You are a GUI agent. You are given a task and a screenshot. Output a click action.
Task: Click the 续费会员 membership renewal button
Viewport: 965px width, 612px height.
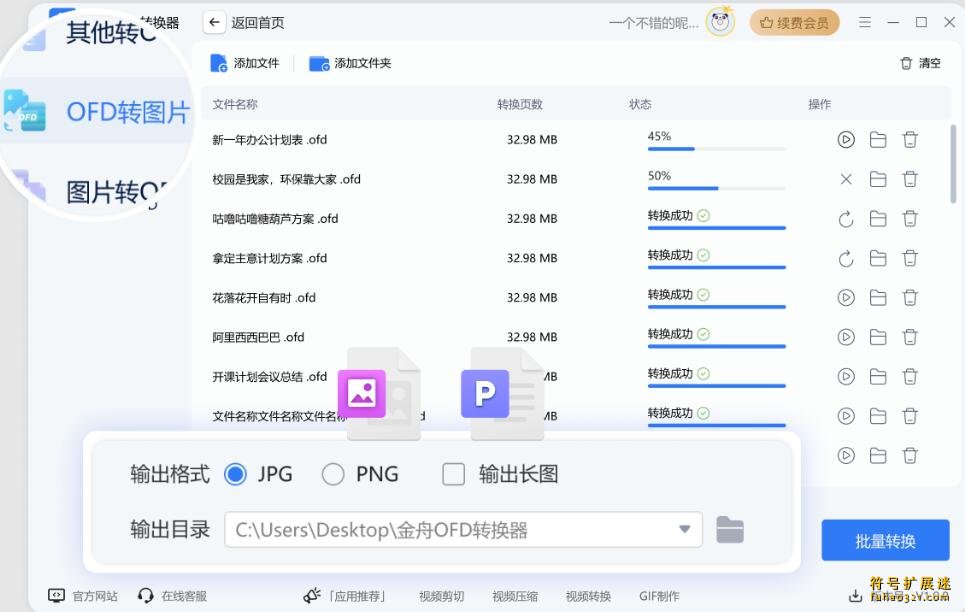coord(794,21)
